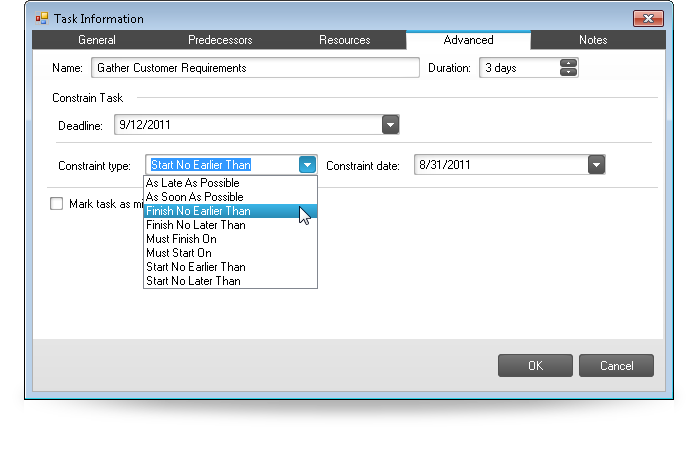Screen dimensions: 700x450
Task: Select Start No Earlier Than in list
Action: click(x=230, y=267)
